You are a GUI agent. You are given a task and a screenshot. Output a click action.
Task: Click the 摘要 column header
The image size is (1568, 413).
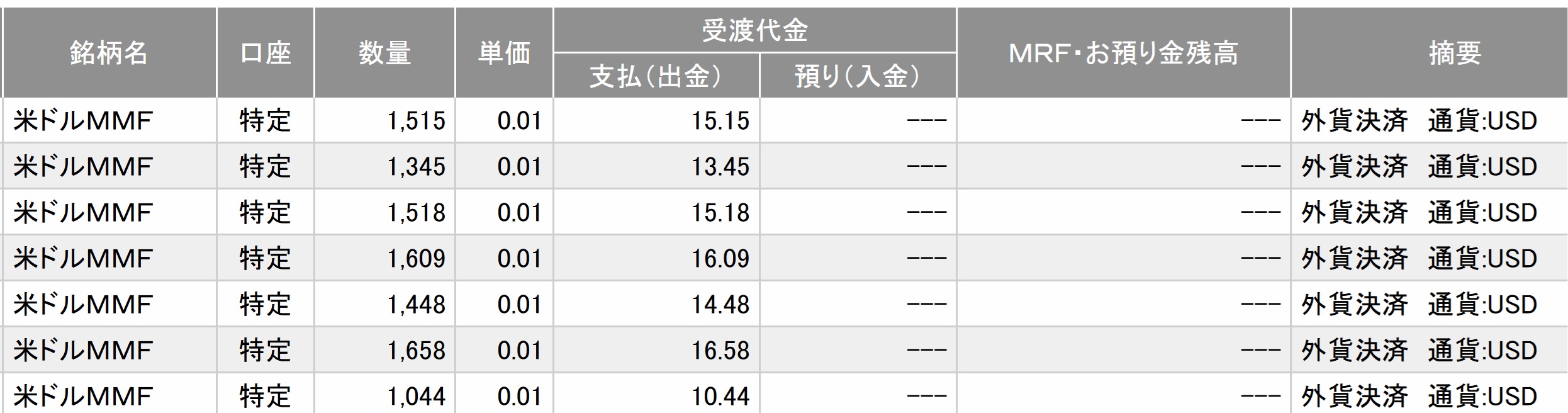tap(1455, 53)
